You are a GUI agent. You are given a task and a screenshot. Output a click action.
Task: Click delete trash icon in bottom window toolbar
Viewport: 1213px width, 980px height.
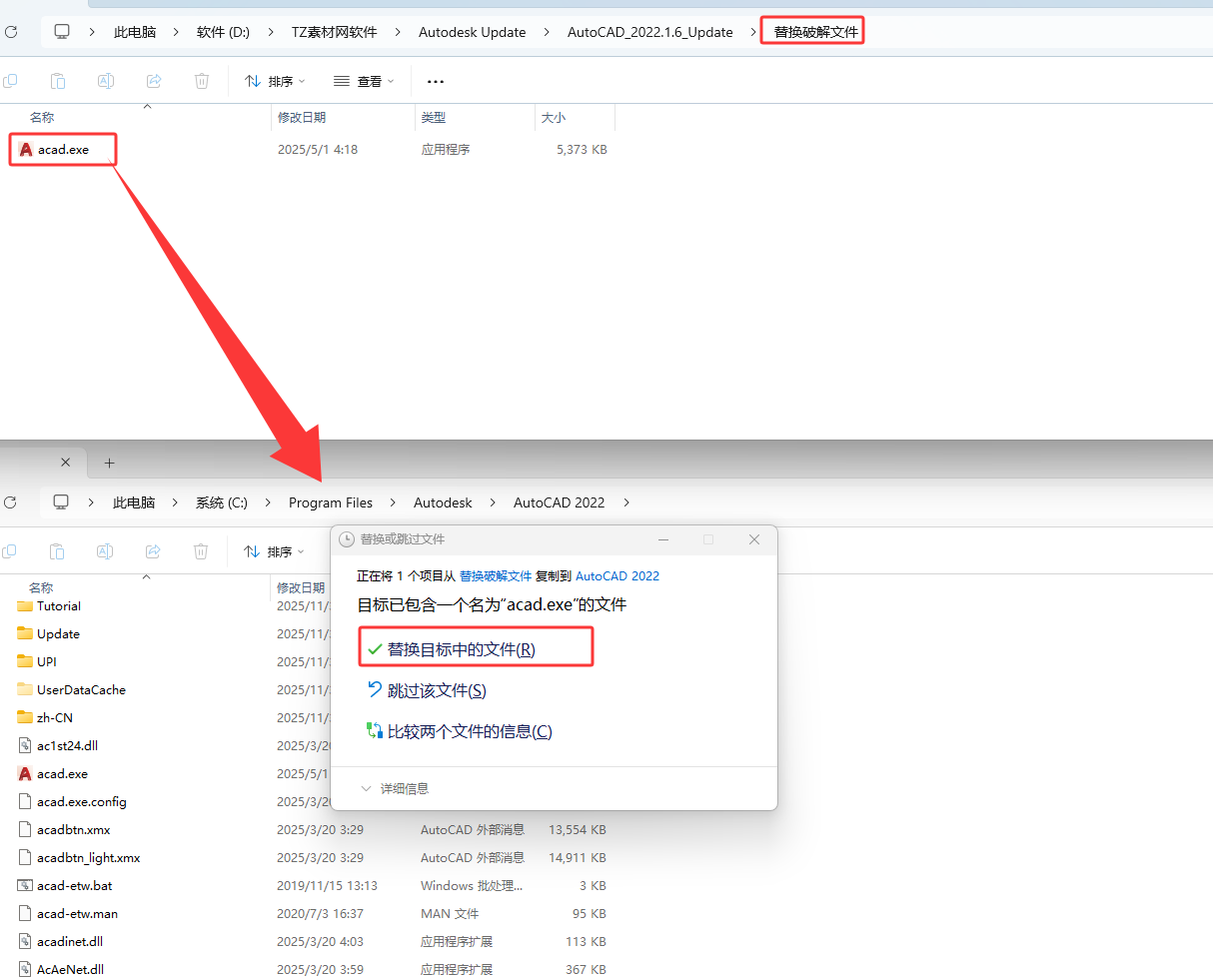point(201,551)
